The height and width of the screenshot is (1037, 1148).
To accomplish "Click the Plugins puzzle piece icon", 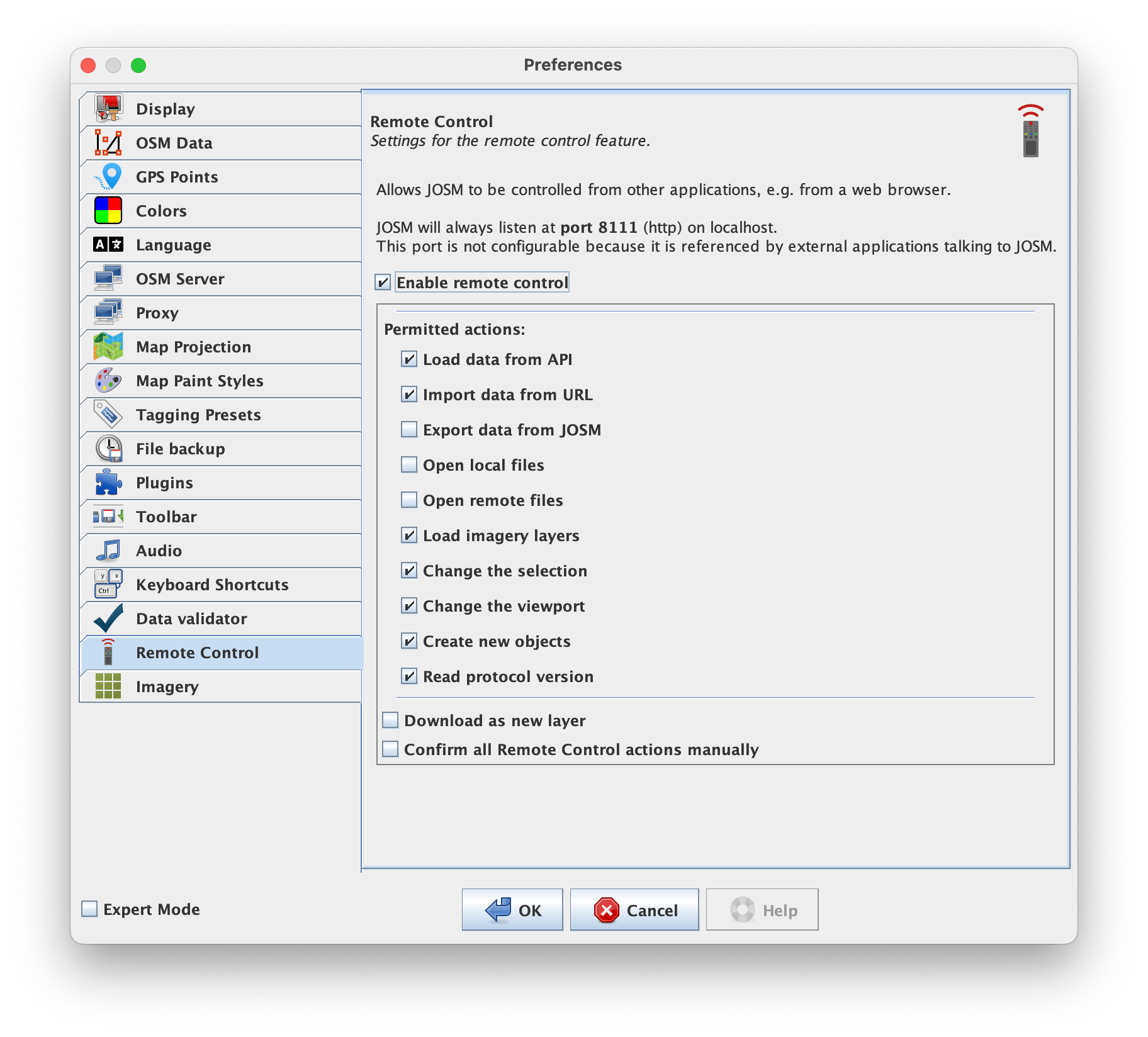I will [x=108, y=483].
